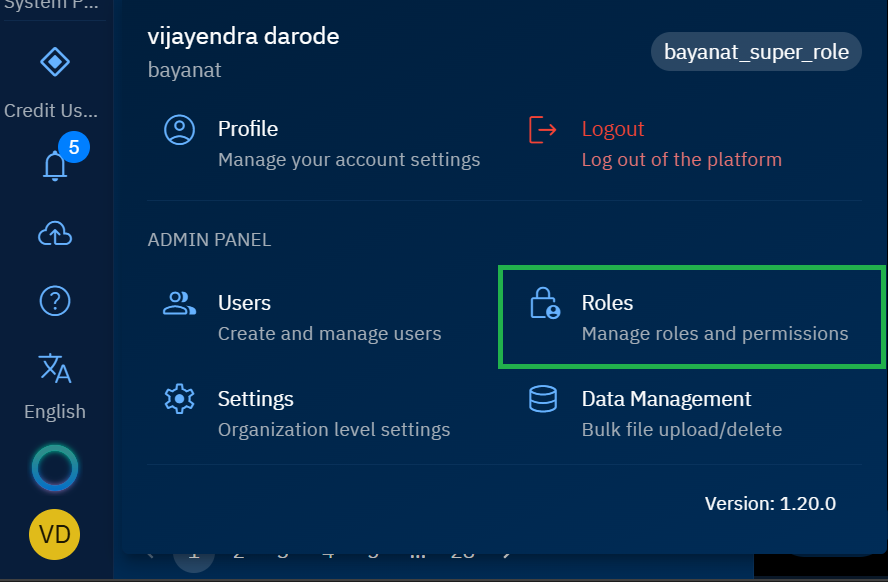Image resolution: width=888 pixels, height=582 pixels.
Task: Click "Log out of the platform" link
Action: pyautogui.click(x=681, y=160)
